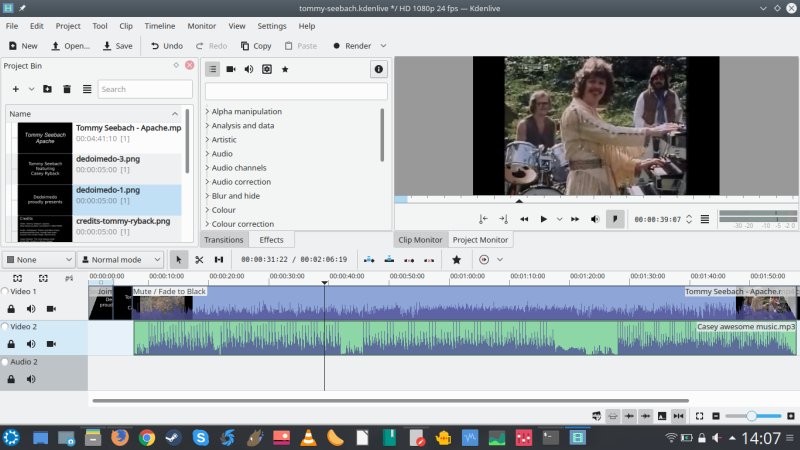Mute the Audio 2 track

31,379
